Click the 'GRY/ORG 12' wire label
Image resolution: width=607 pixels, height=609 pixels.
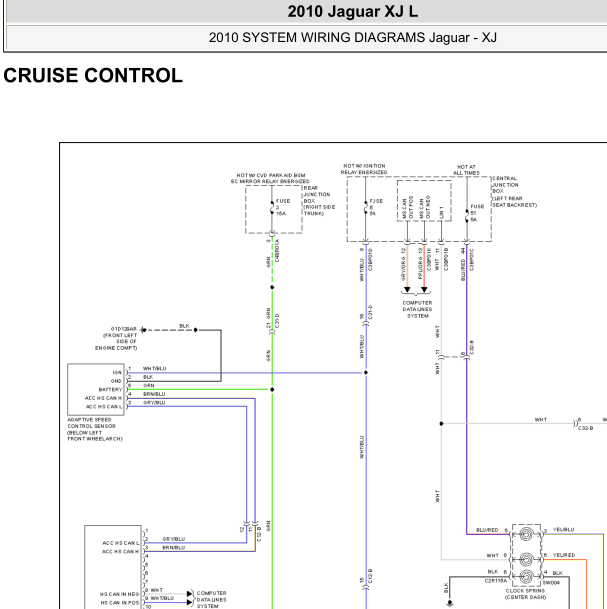404,264
